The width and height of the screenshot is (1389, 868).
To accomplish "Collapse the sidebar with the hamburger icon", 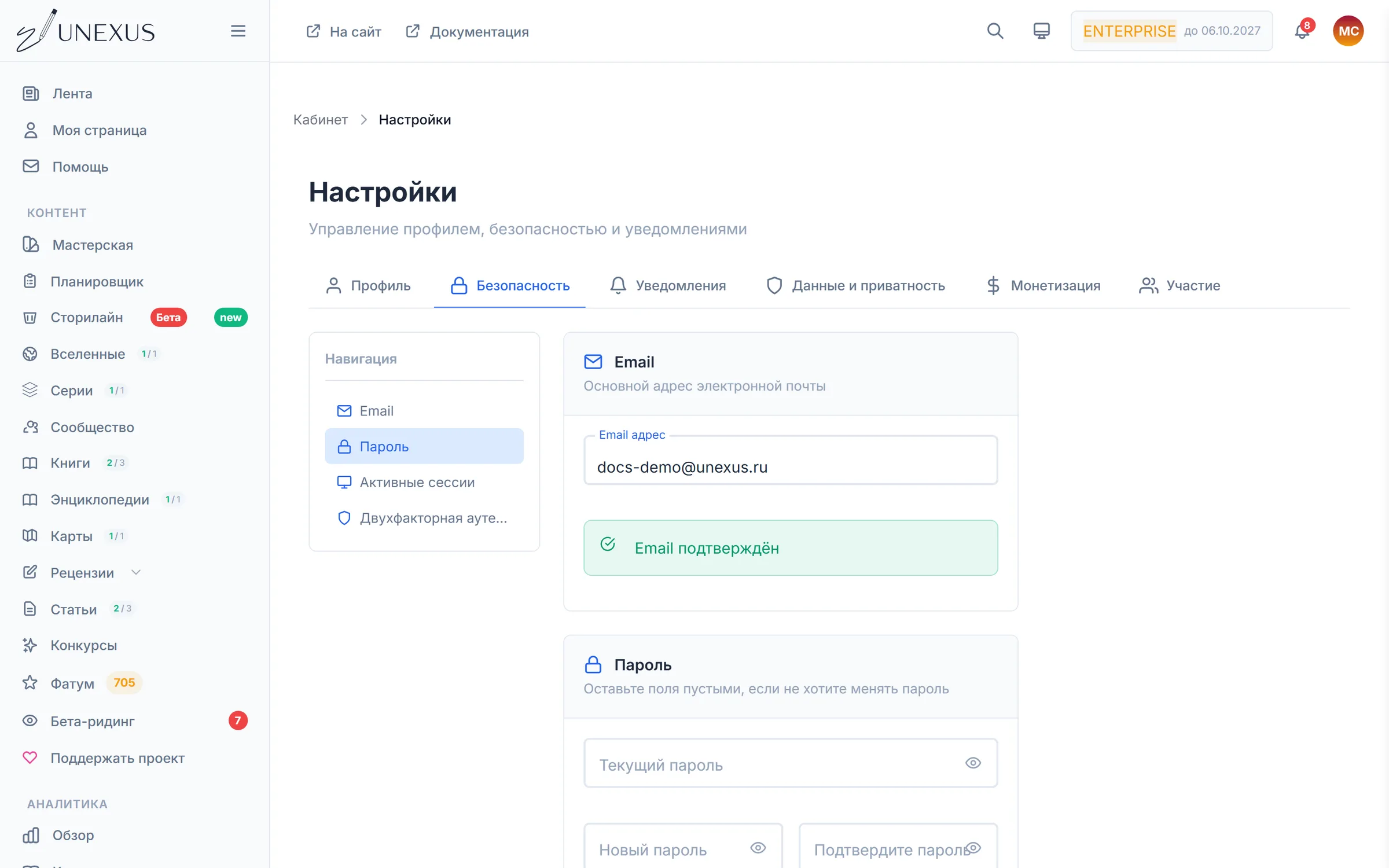I will click(x=238, y=31).
